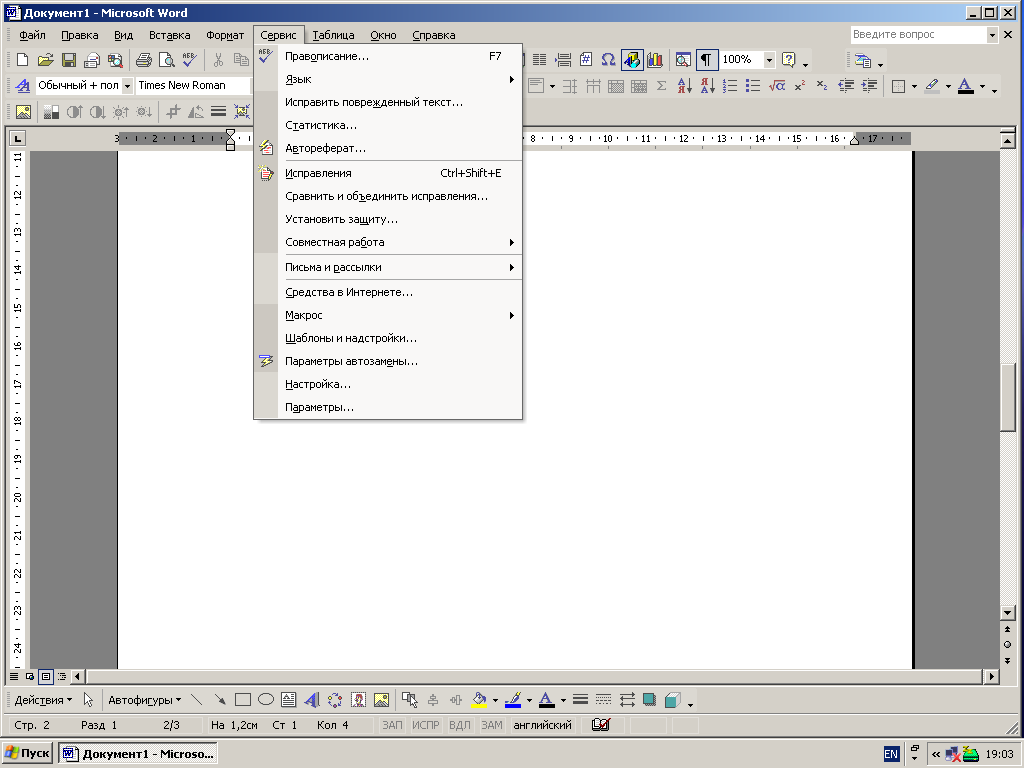Click Документ1 taskbar button

138,754
